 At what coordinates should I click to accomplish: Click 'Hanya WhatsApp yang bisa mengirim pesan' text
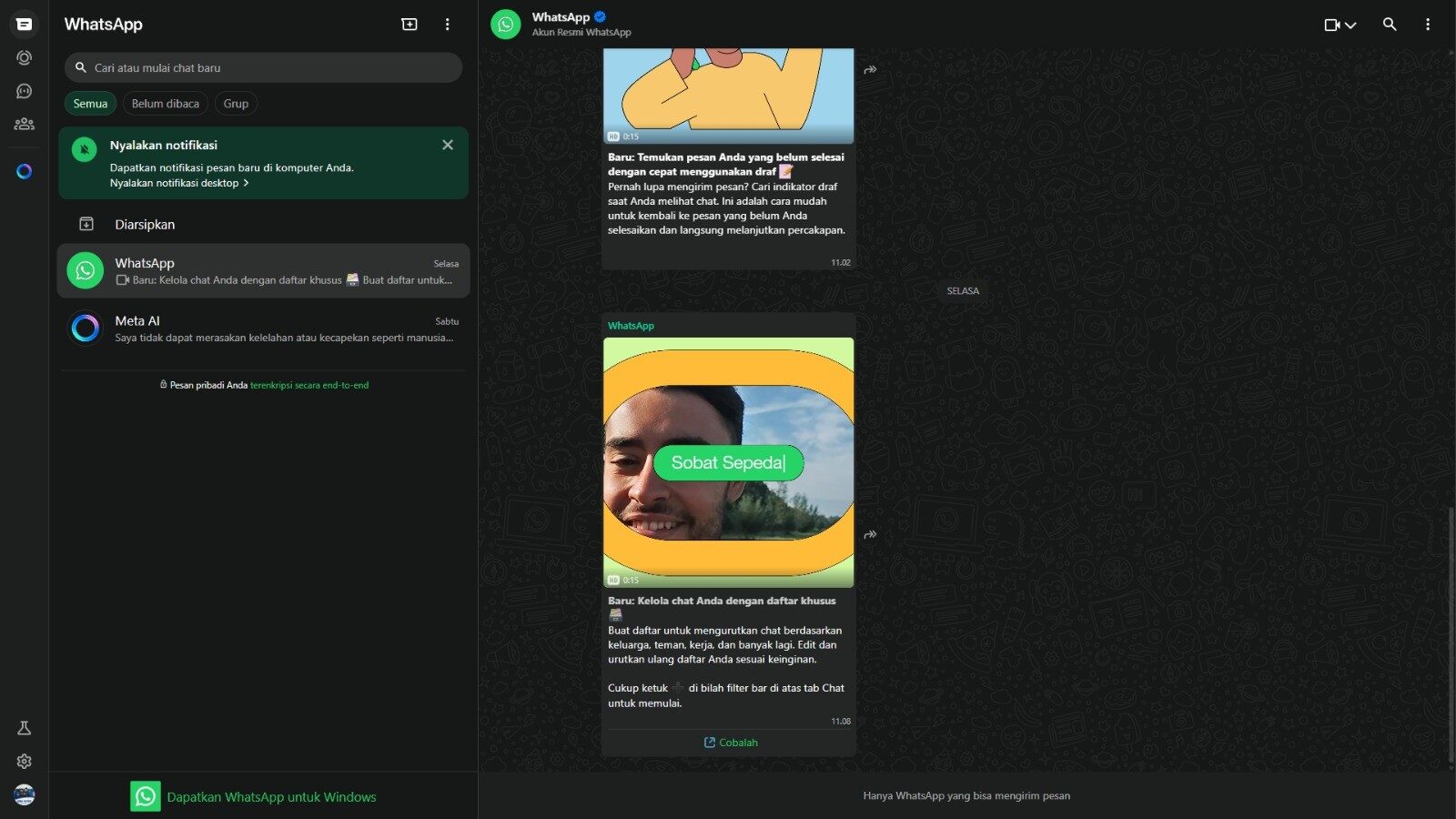pos(966,795)
